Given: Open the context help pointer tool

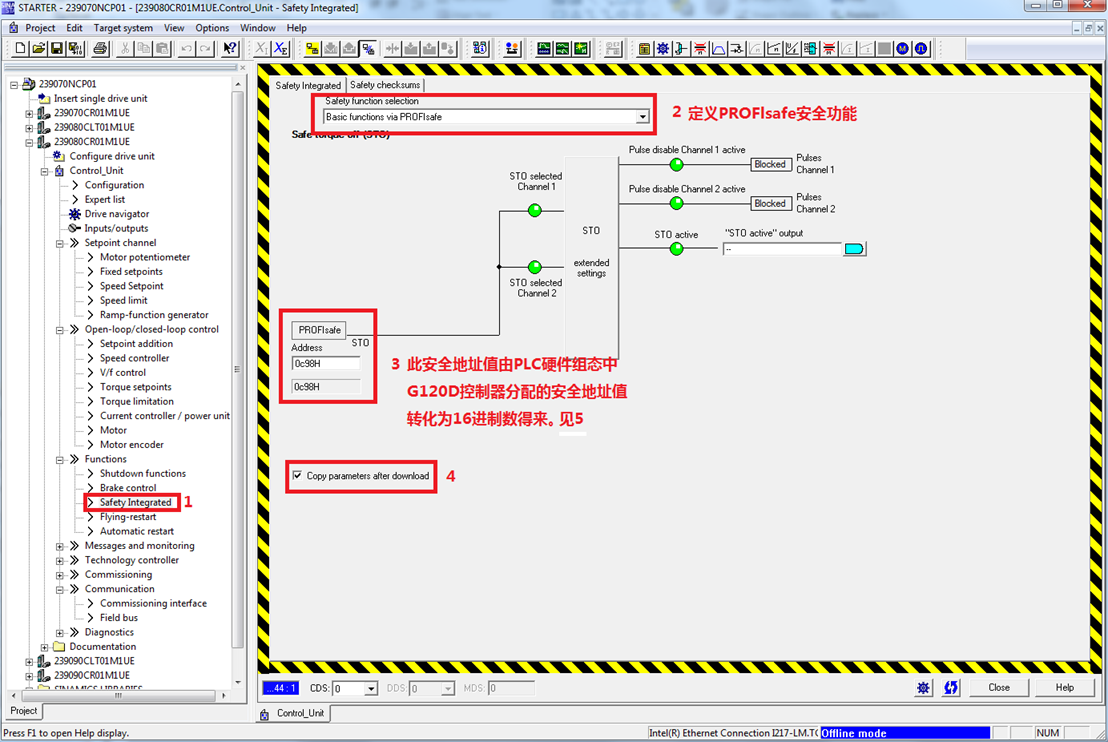Looking at the screenshot, I should (230, 48).
